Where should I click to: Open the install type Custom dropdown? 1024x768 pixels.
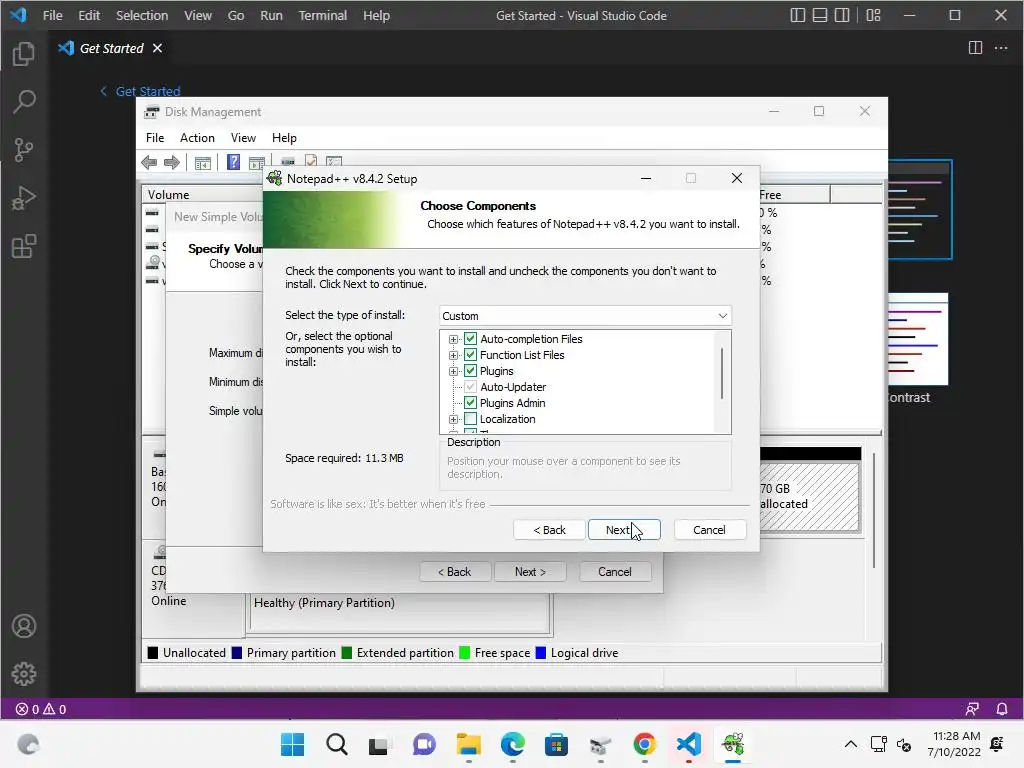tap(585, 315)
